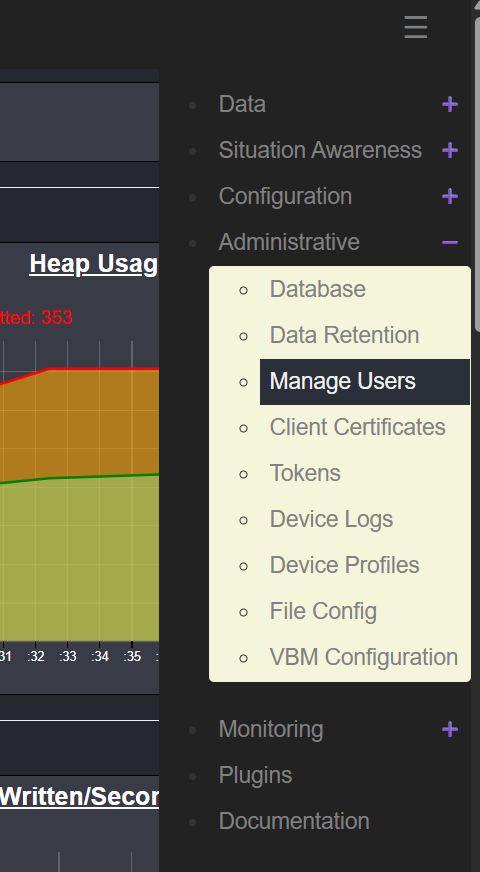The image size is (480, 872).
Task: Open the Plugins menu item
Action: (x=255, y=775)
